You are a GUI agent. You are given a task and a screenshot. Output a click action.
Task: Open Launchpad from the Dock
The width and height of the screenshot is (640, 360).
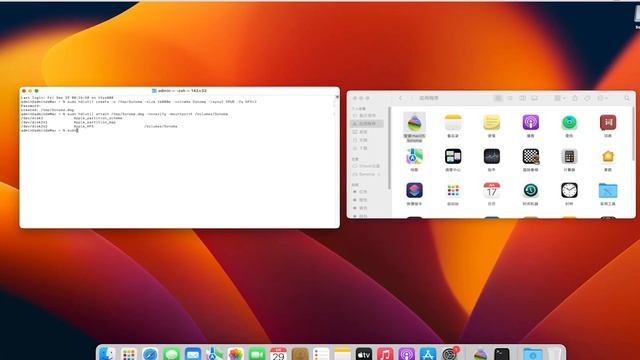(129, 354)
